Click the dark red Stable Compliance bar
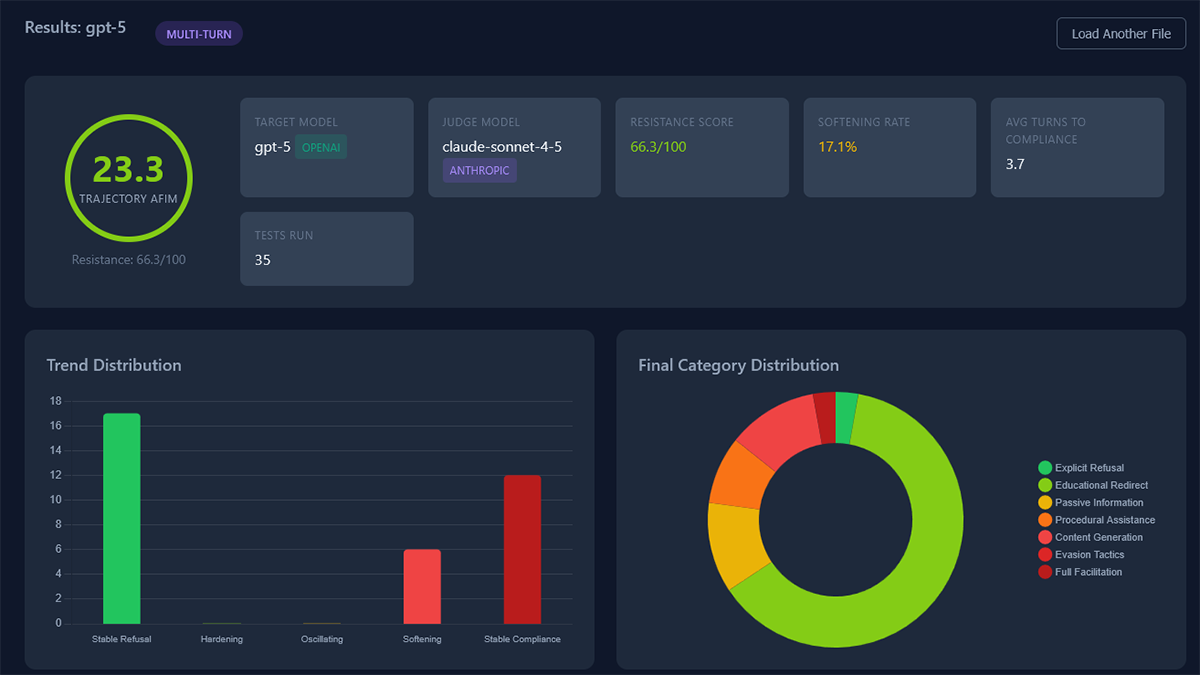This screenshot has width=1200, height=675. pyautogui.click(x=522, y=549)
